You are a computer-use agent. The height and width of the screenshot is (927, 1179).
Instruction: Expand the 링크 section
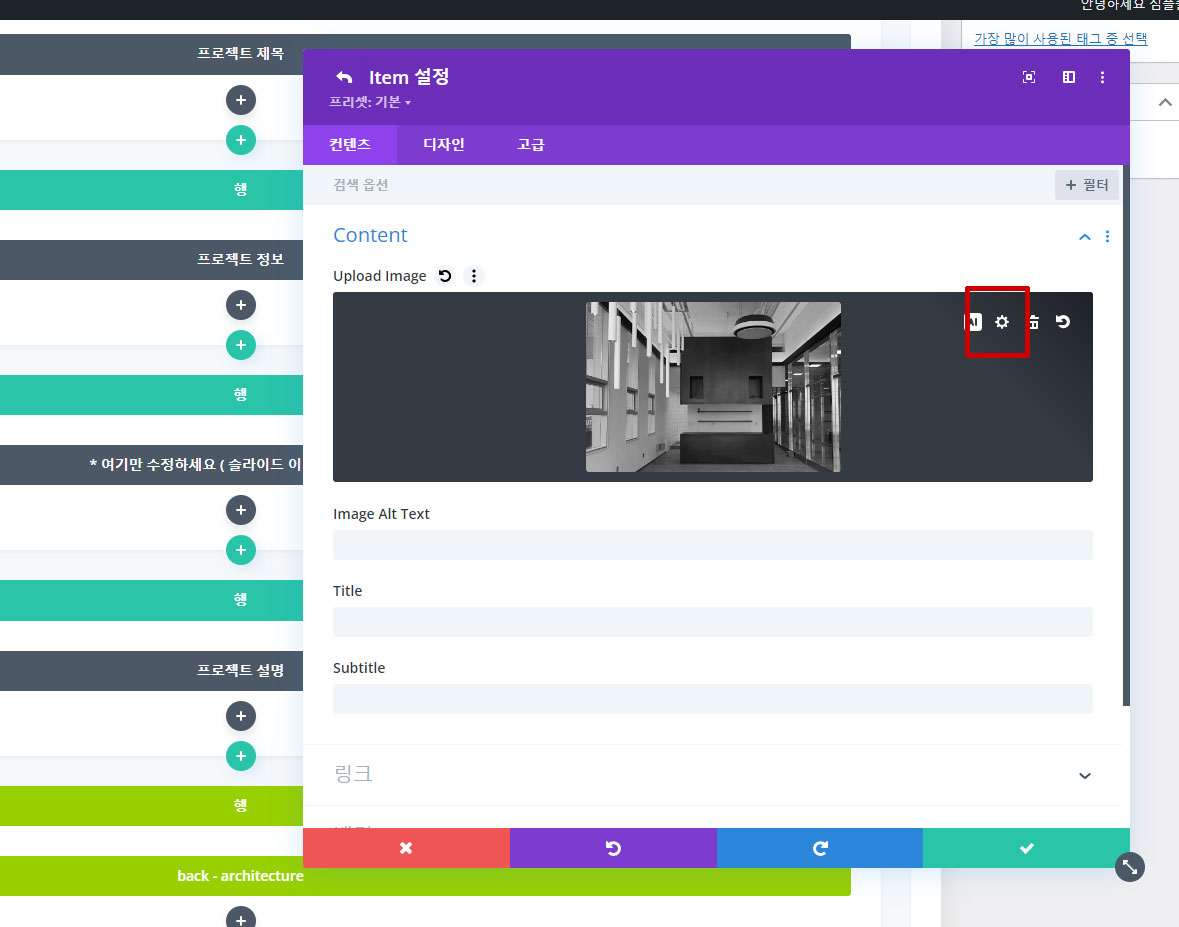[x=713, y=774]
